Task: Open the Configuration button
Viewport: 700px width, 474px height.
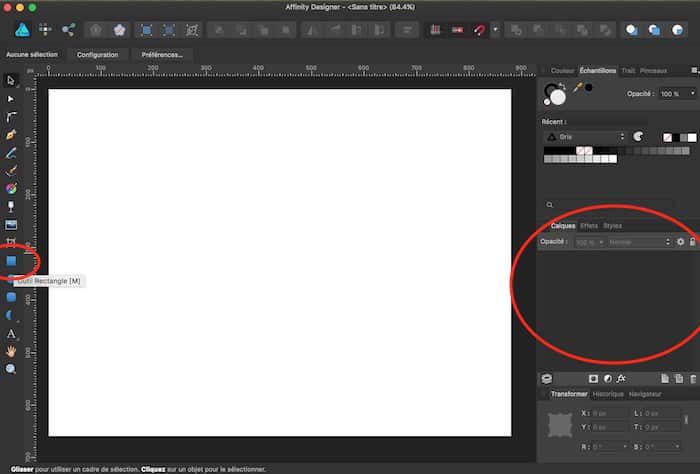Action: 97,54
